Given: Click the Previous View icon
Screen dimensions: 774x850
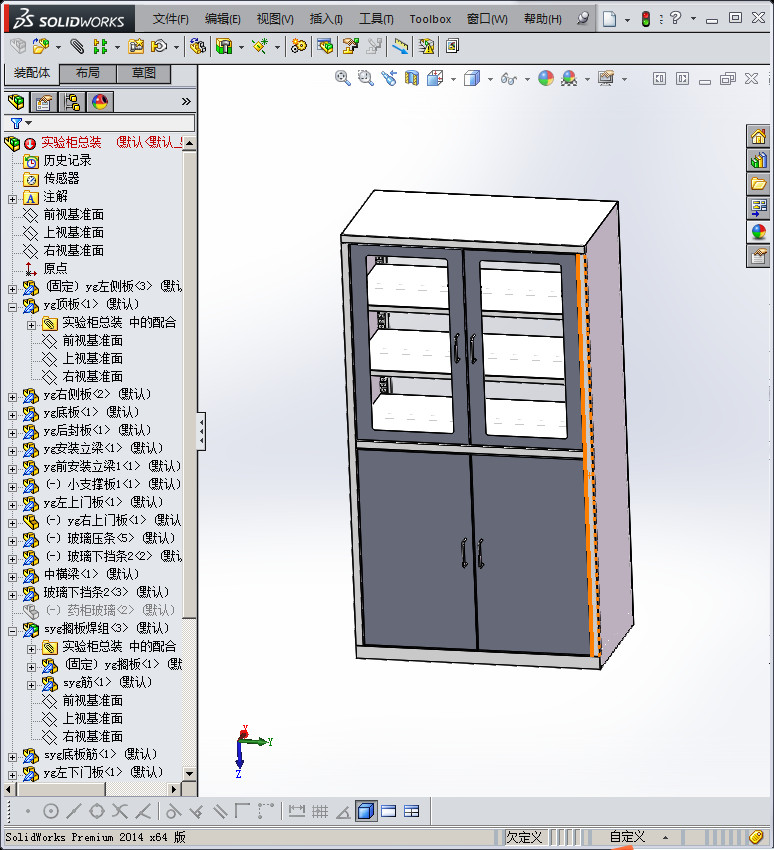Looking at the screenshot, I should (x=389, y=79).
